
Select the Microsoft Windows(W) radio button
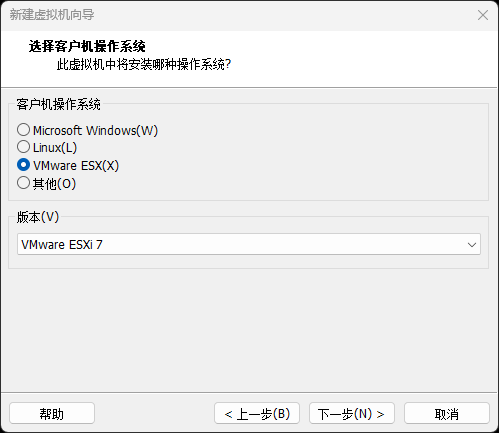pyautogui.click(x=23, y=130)
